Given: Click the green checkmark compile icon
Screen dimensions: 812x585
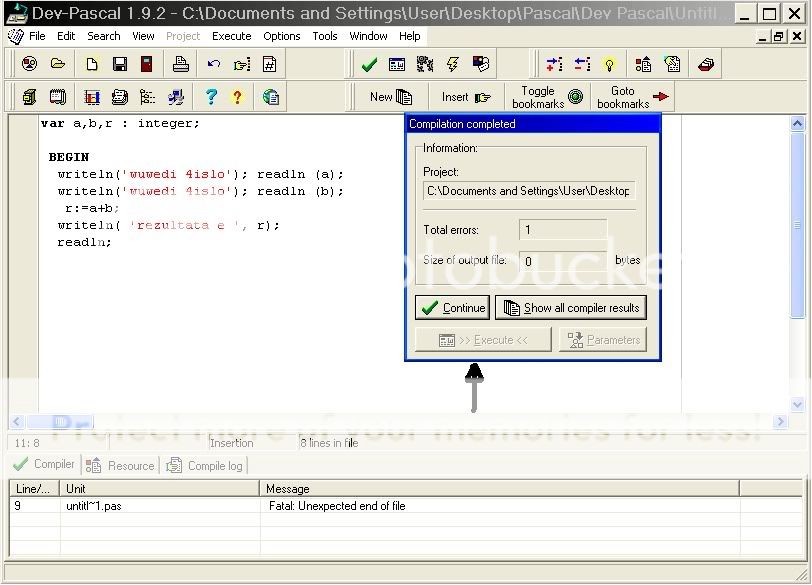Looking at the screenshot, I should pyautogui.click(x=369, y=64).
